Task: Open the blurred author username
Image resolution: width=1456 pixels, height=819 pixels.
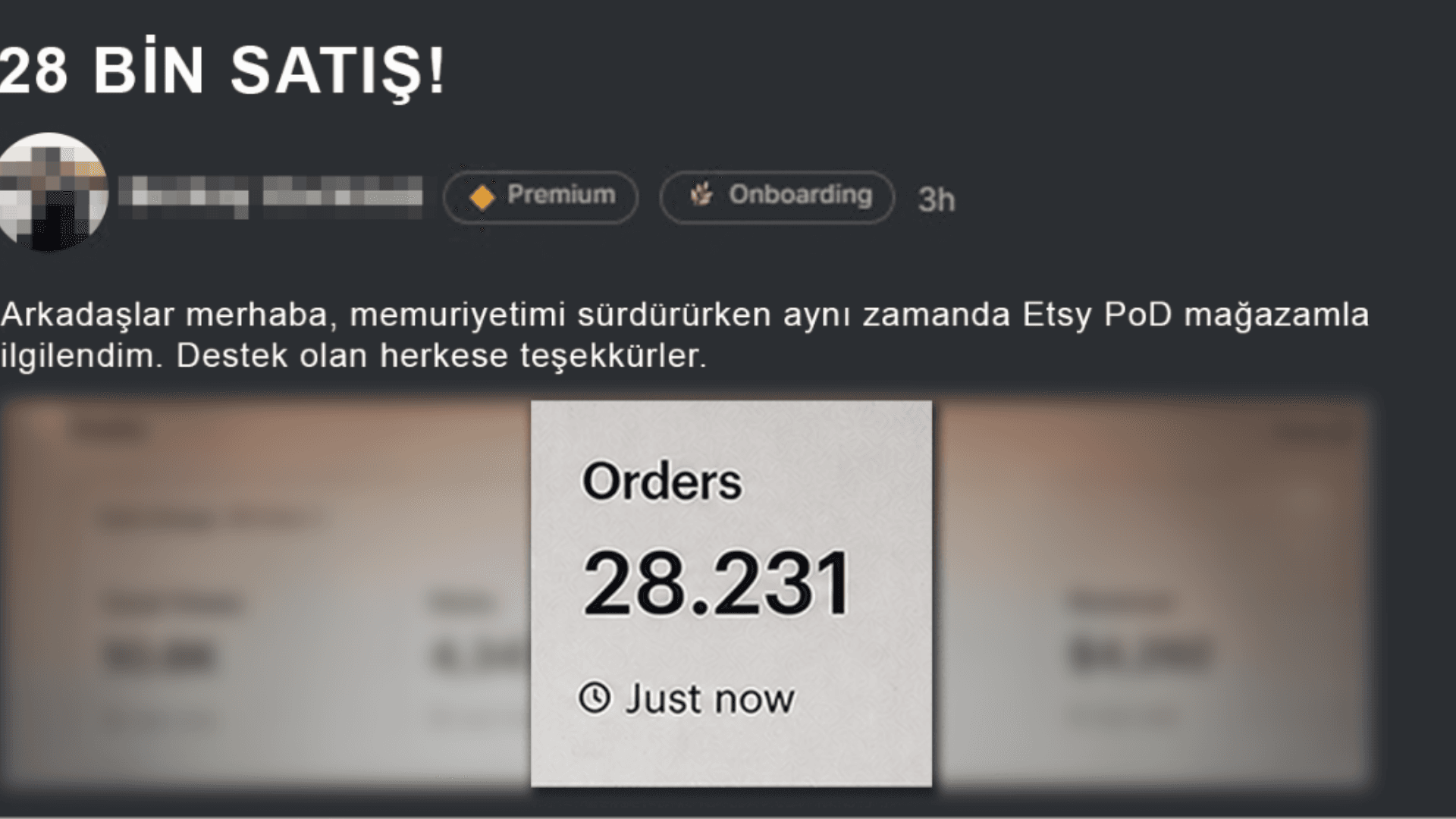Action: click(x=270, y=196)
